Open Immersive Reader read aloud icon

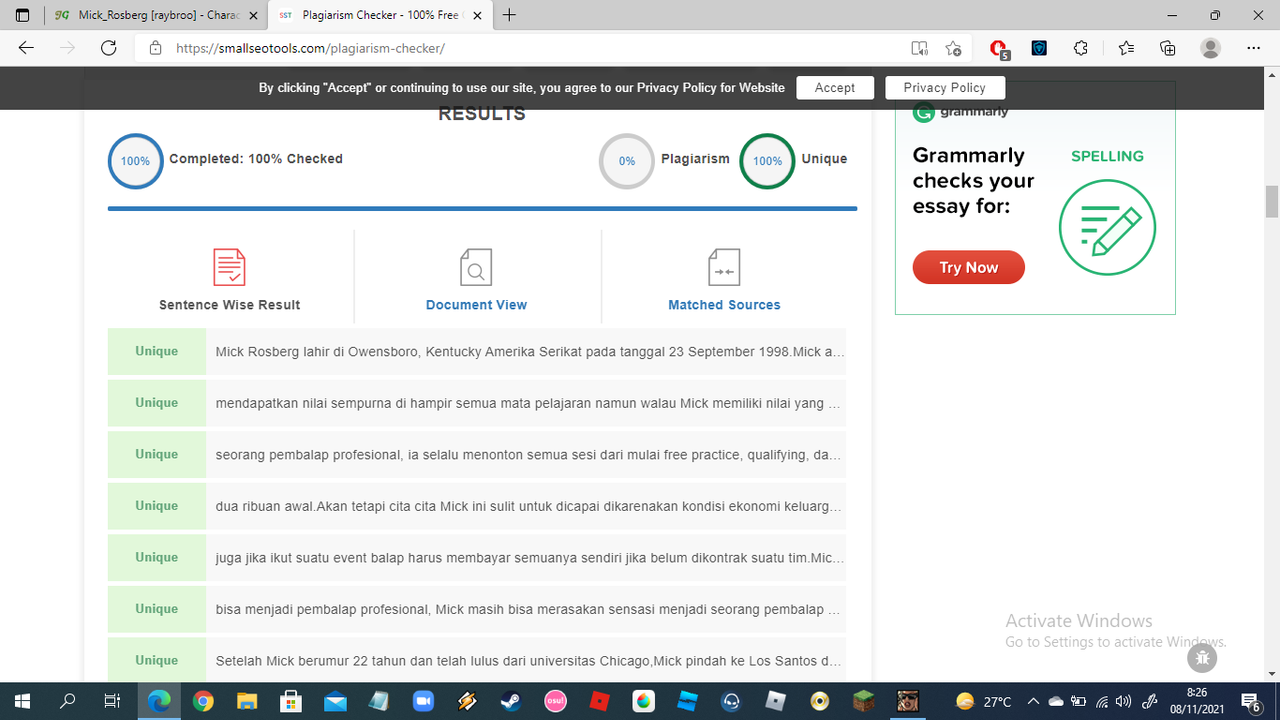[x=919, y=48]
